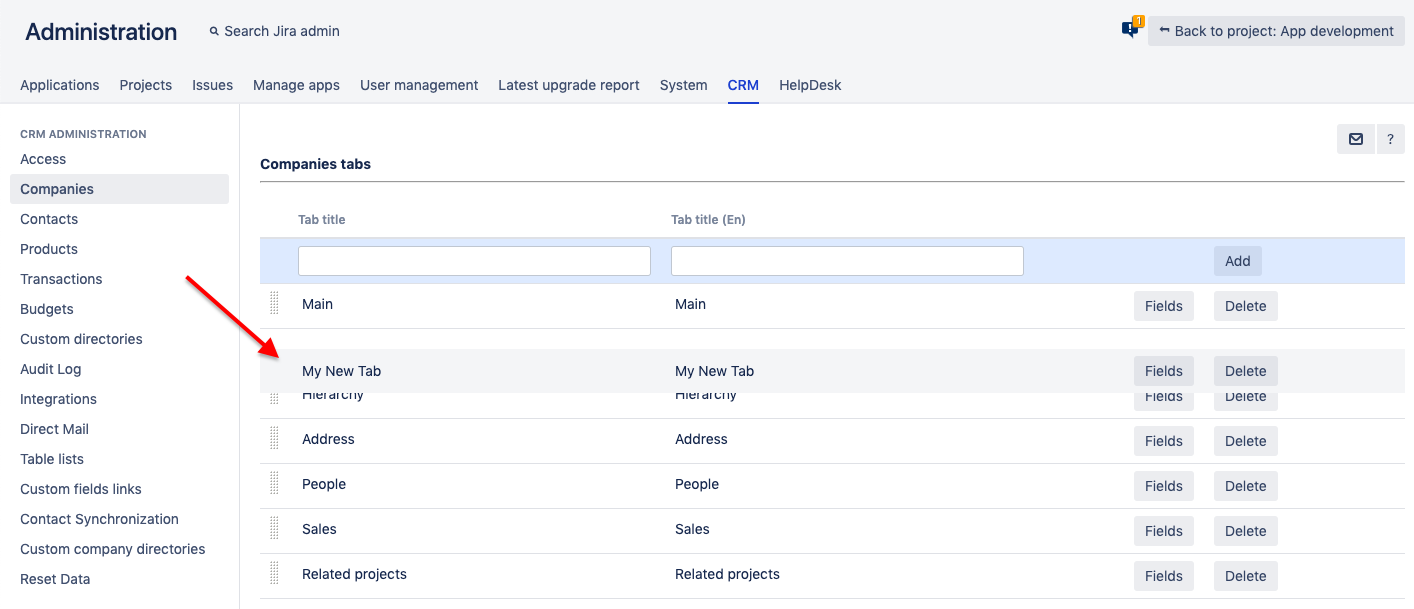Delete the Related projects tab
Viewport: 1414px width, 609px height.
[1245, 576]
